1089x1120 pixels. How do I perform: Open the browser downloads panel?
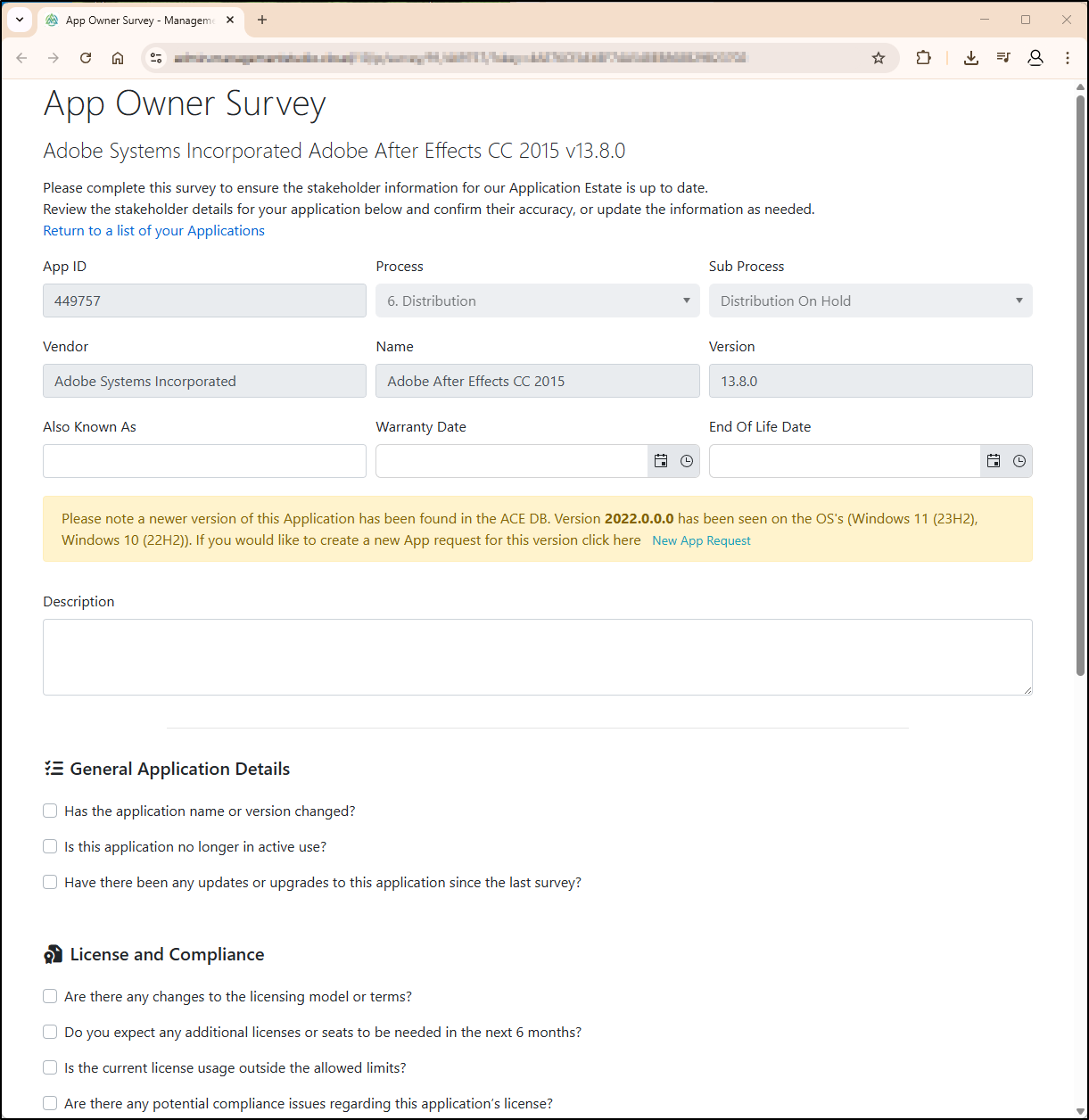(x=971, y=58)
